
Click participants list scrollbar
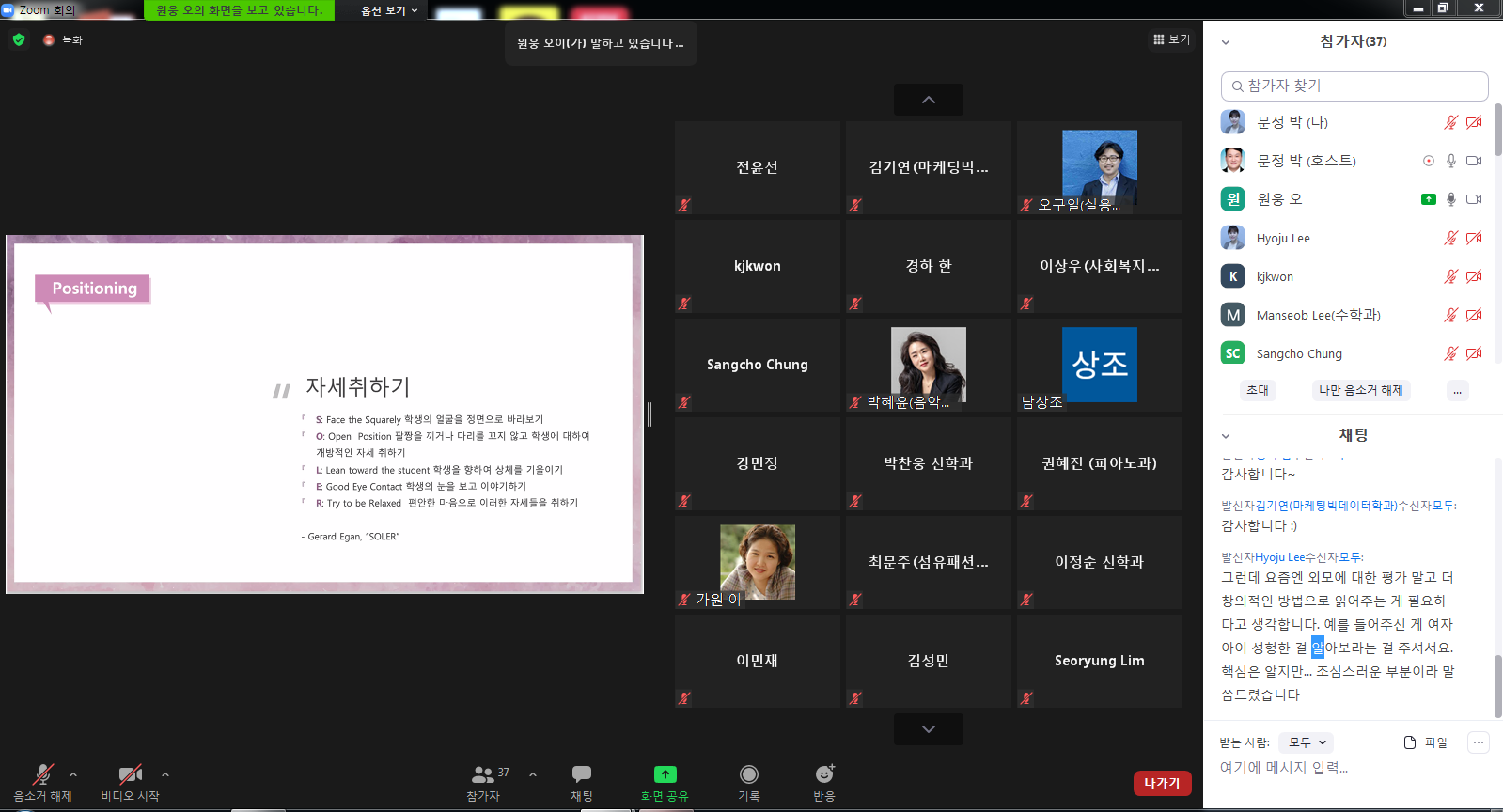tap(1497, 130)
